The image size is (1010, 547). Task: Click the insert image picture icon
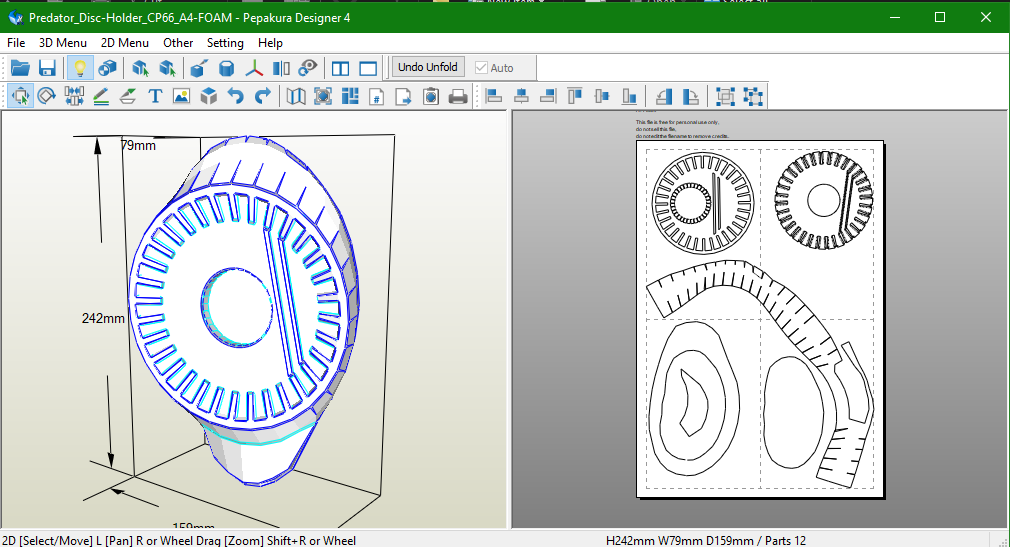click(182, 96)
